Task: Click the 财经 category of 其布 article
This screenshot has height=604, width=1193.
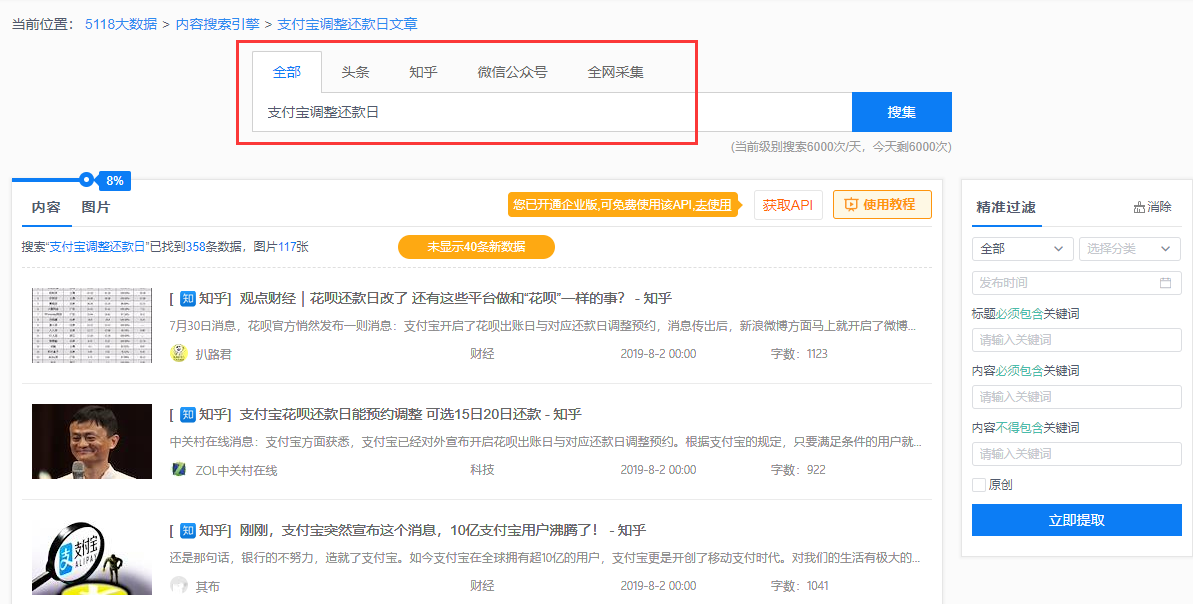Action: click(x=482, y=586)
